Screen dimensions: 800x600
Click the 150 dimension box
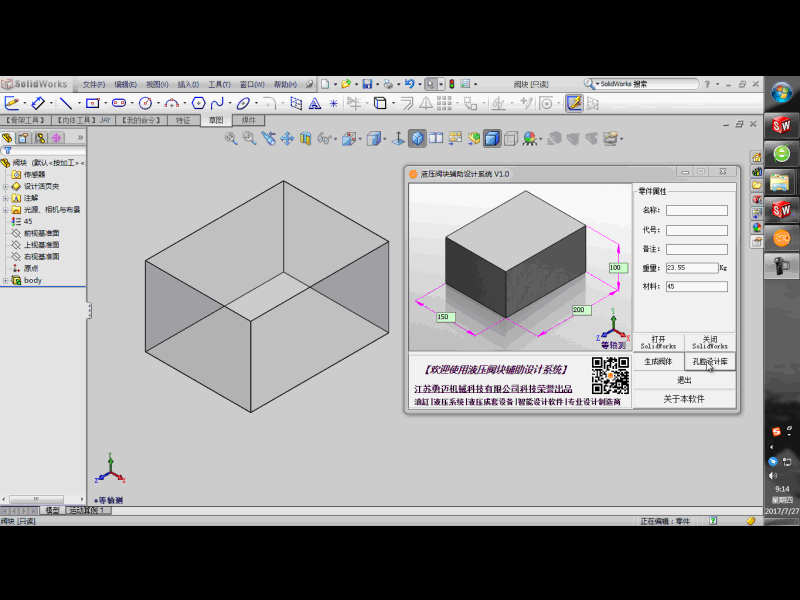tap(445, 317)
